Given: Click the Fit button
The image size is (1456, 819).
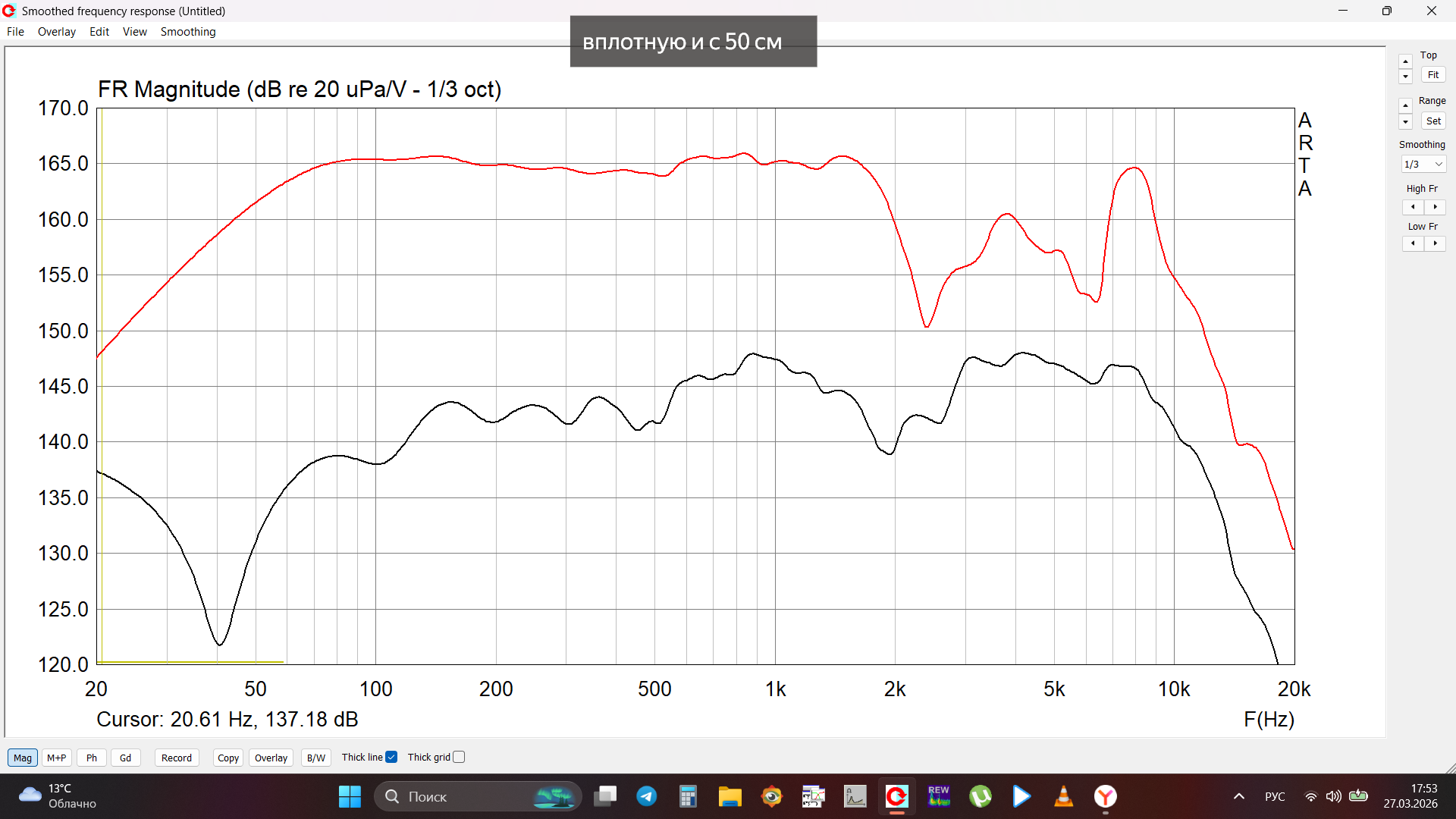Looking at the screenshot, I should pyautogui.click(x=1432, y=75).
